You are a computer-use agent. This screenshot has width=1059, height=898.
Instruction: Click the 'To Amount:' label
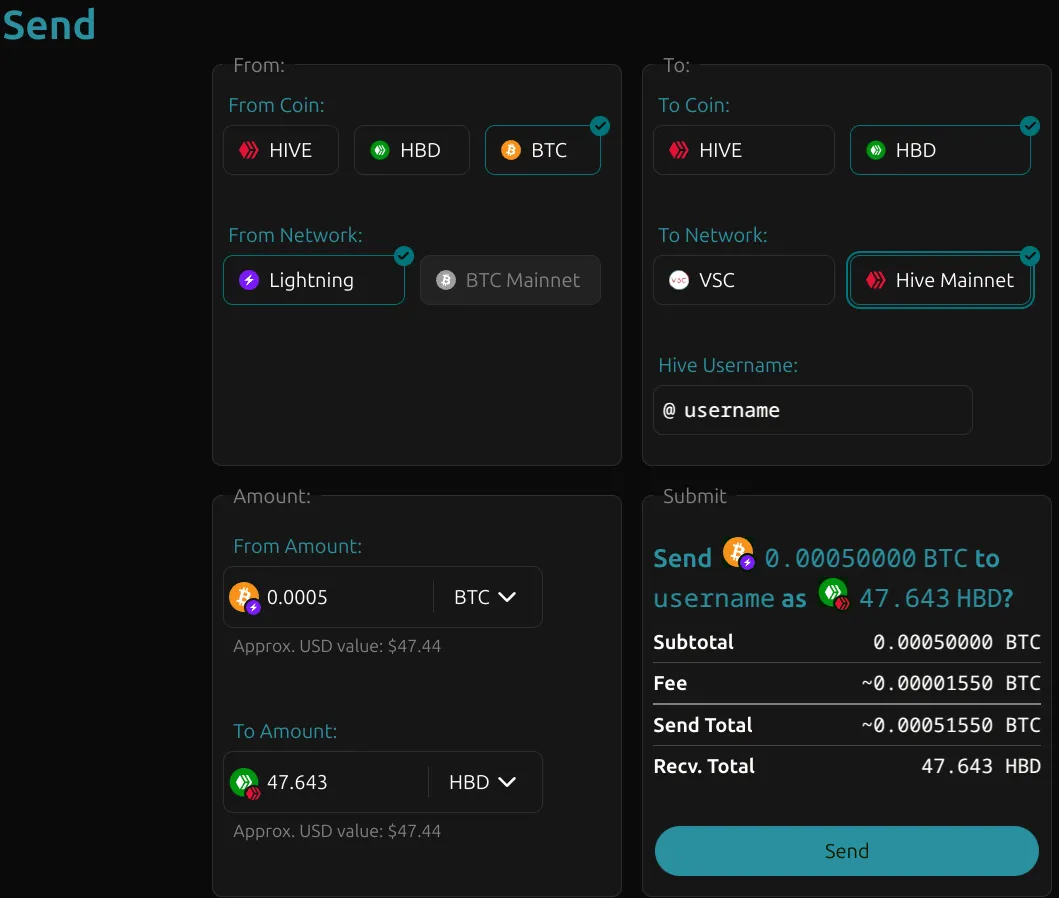[285, 731]
